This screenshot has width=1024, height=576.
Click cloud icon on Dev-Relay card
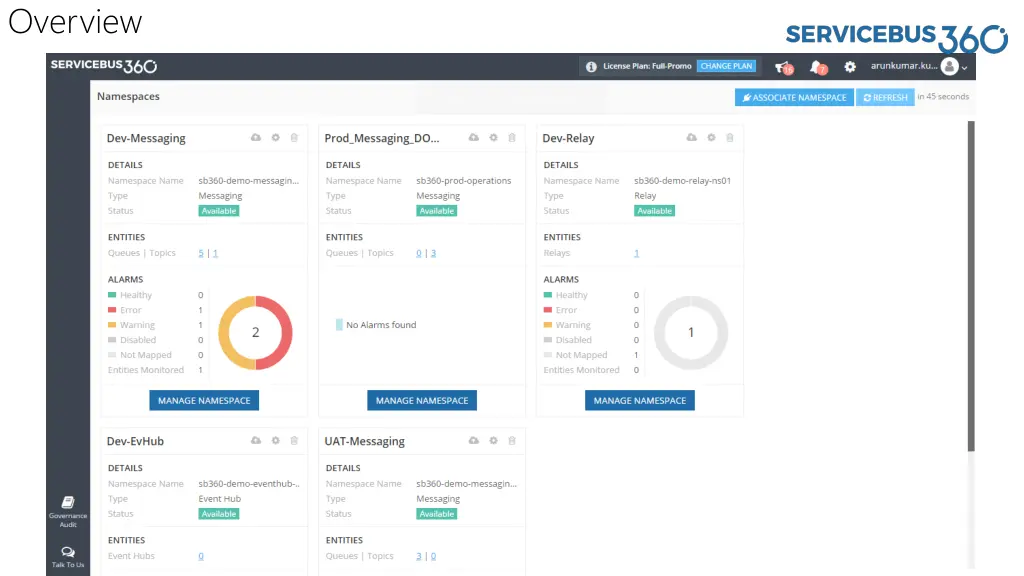pyautogui.click(x=692, y=137)
